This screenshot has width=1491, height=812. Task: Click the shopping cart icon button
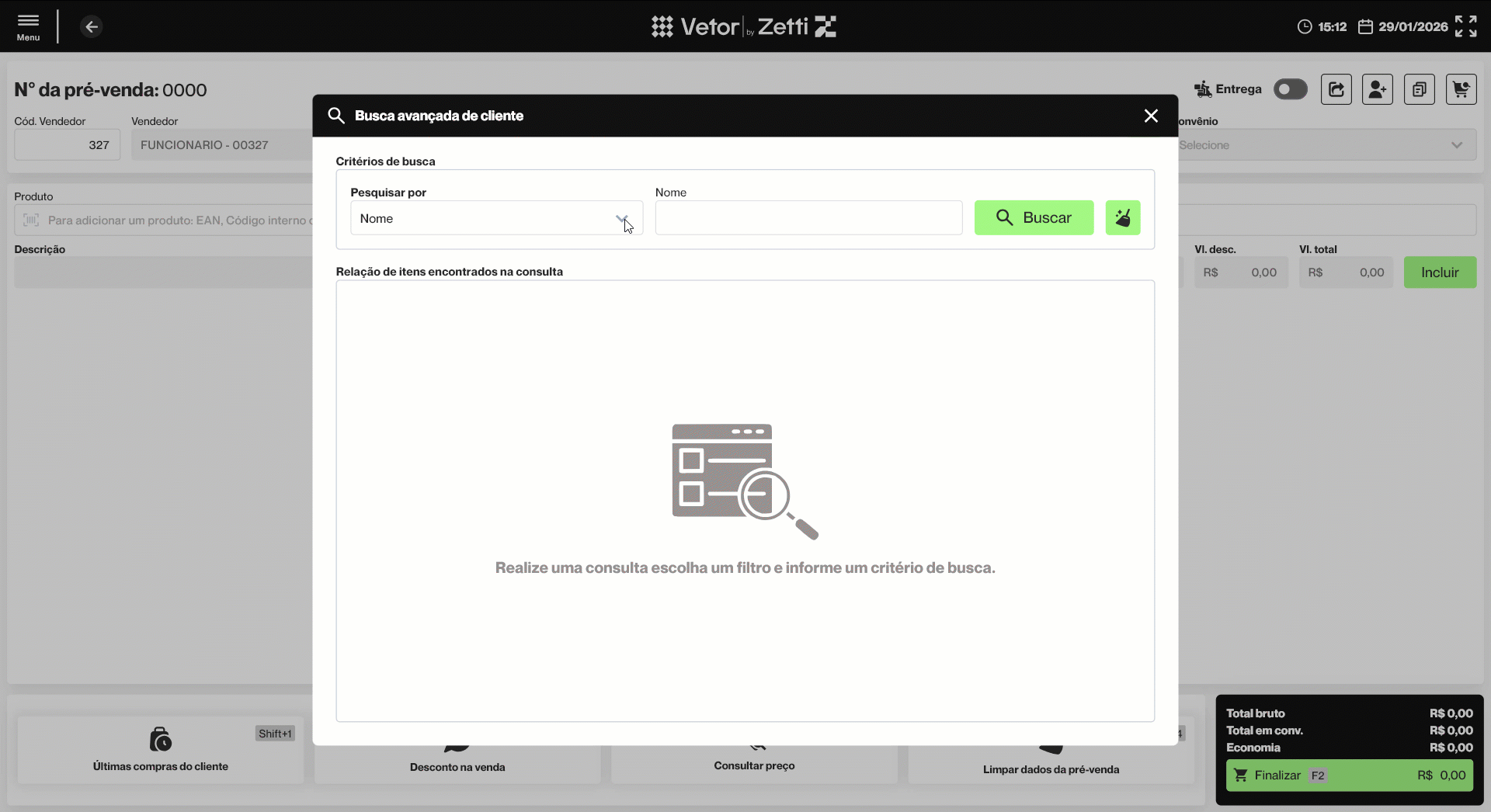1461,89
